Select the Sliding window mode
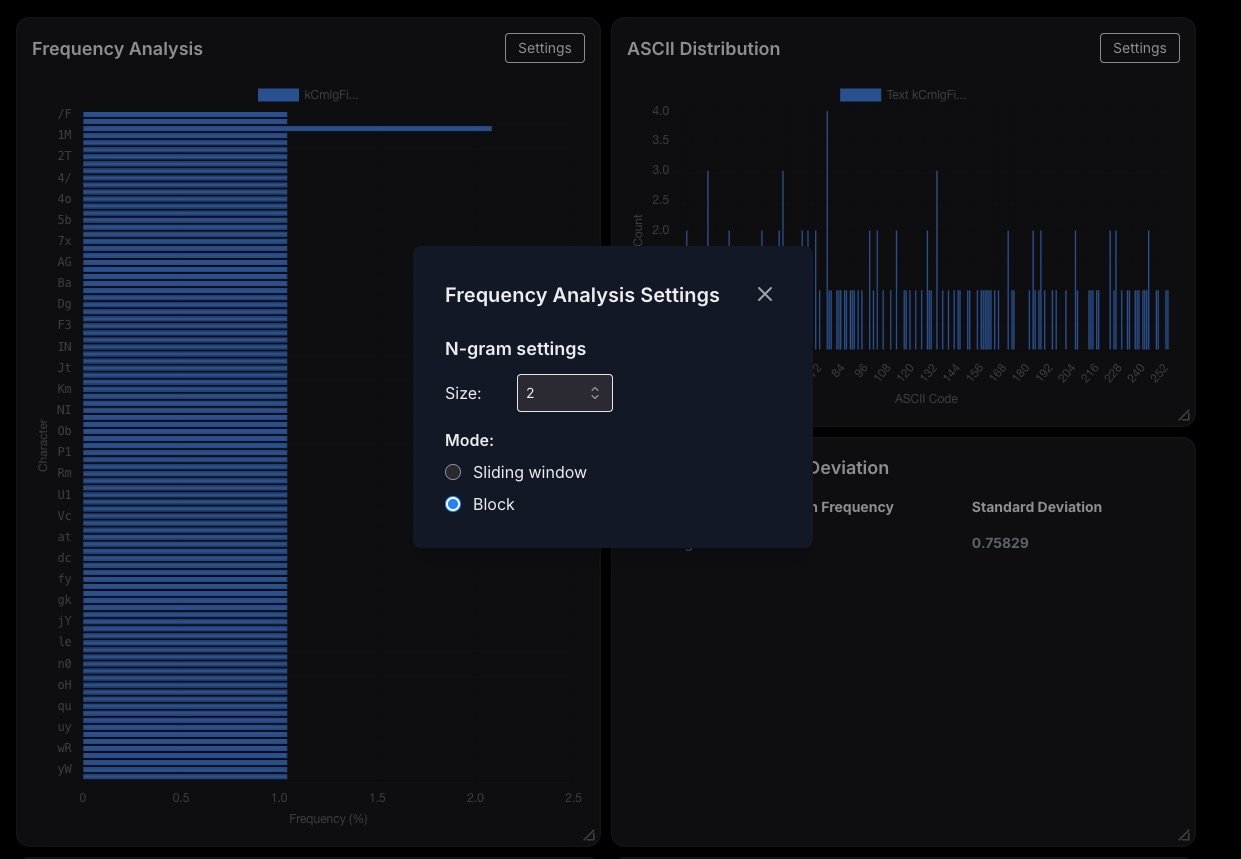The width and height of the screenshot is (1241, 859). click(453, 472)
